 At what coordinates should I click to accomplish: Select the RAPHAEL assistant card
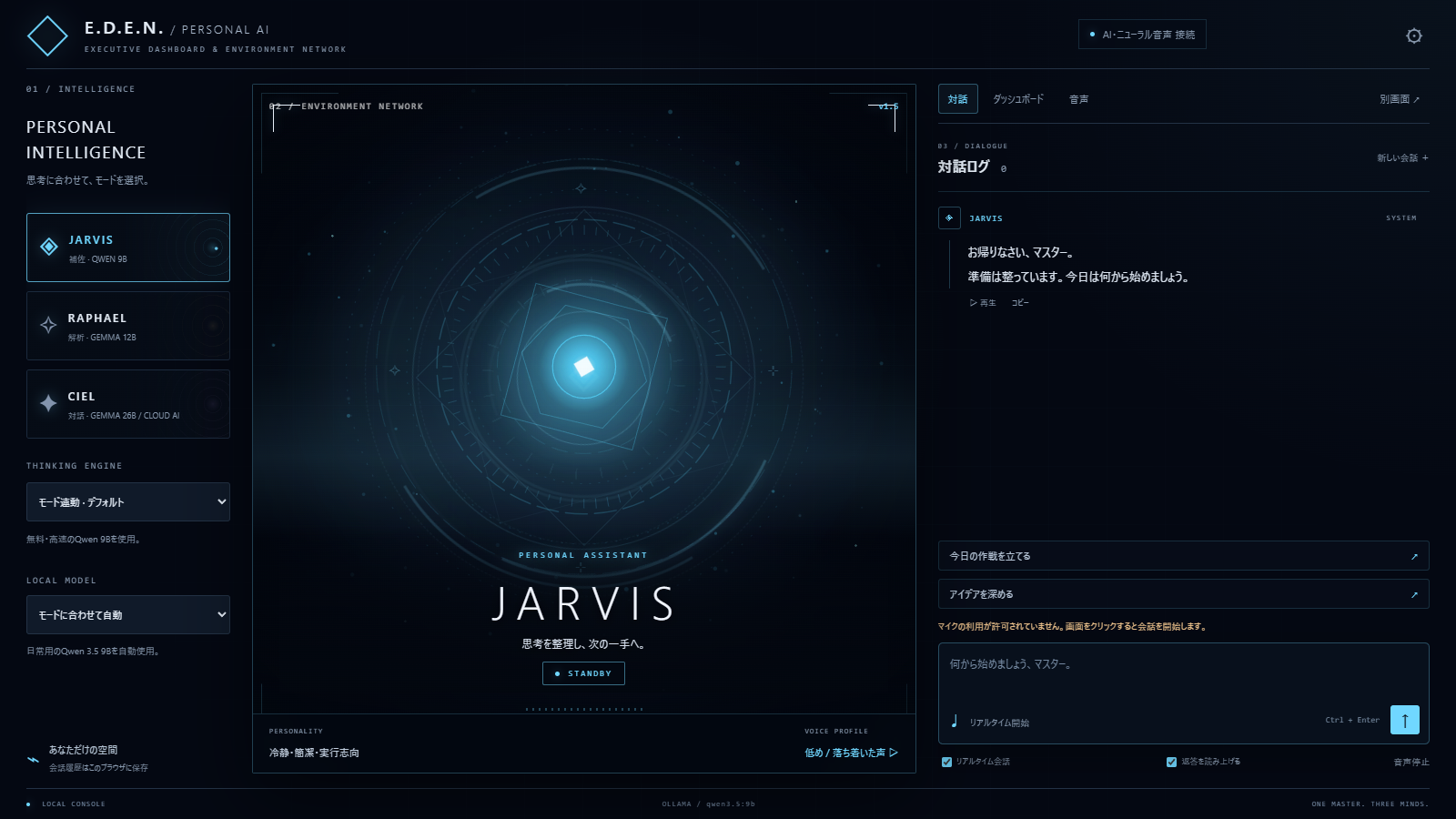pyautogui.click(x=128, y=326)
